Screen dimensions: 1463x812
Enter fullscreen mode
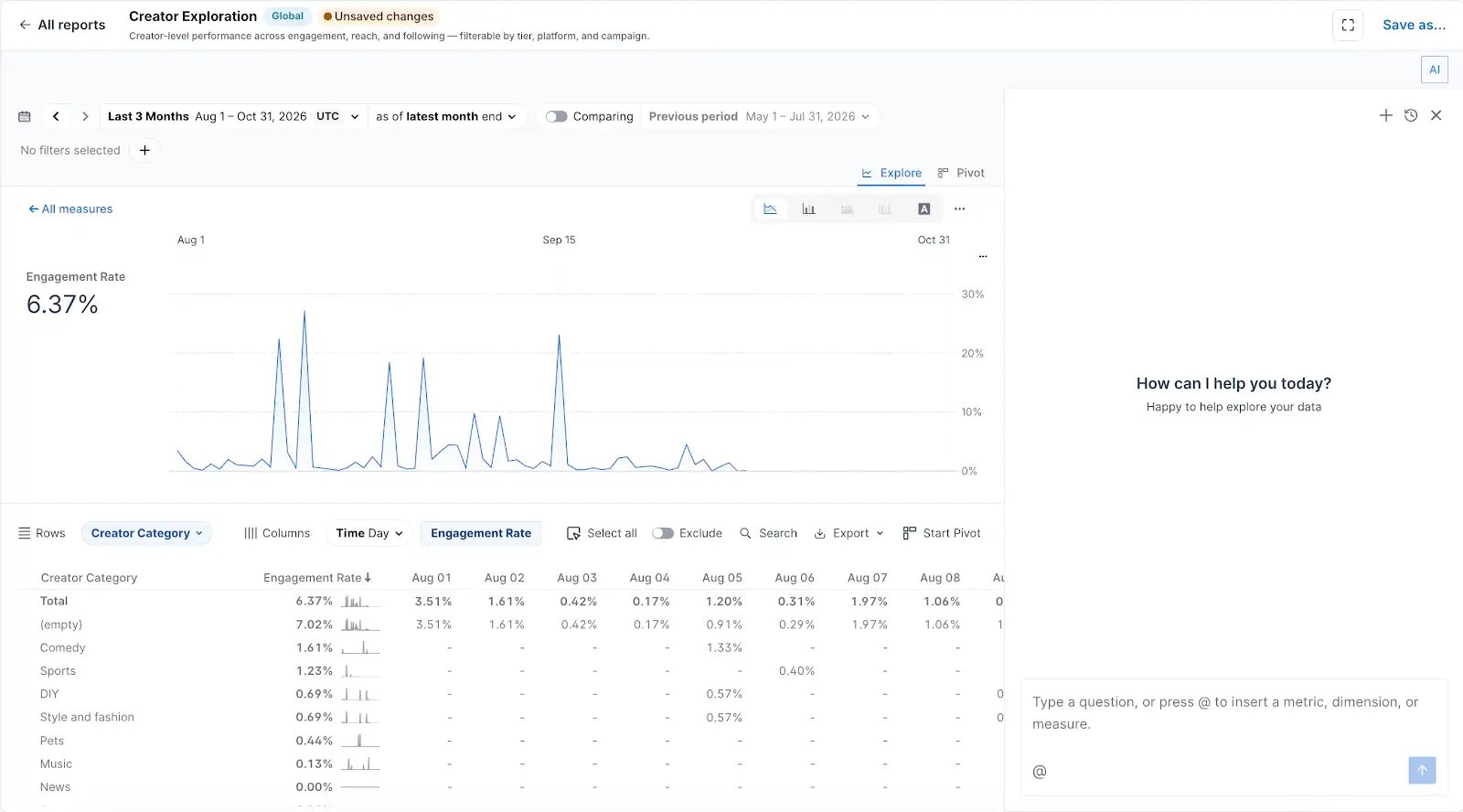click(1348, 26)
